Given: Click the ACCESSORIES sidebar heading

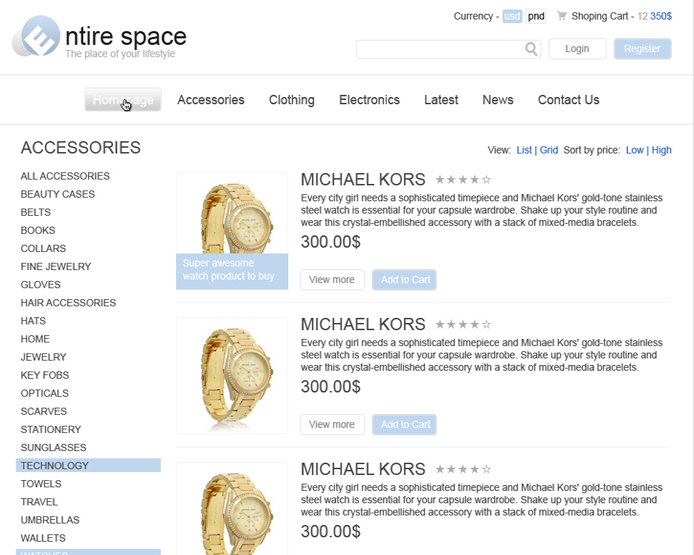Looking at the screenshot, I should (x=81, y=148).
